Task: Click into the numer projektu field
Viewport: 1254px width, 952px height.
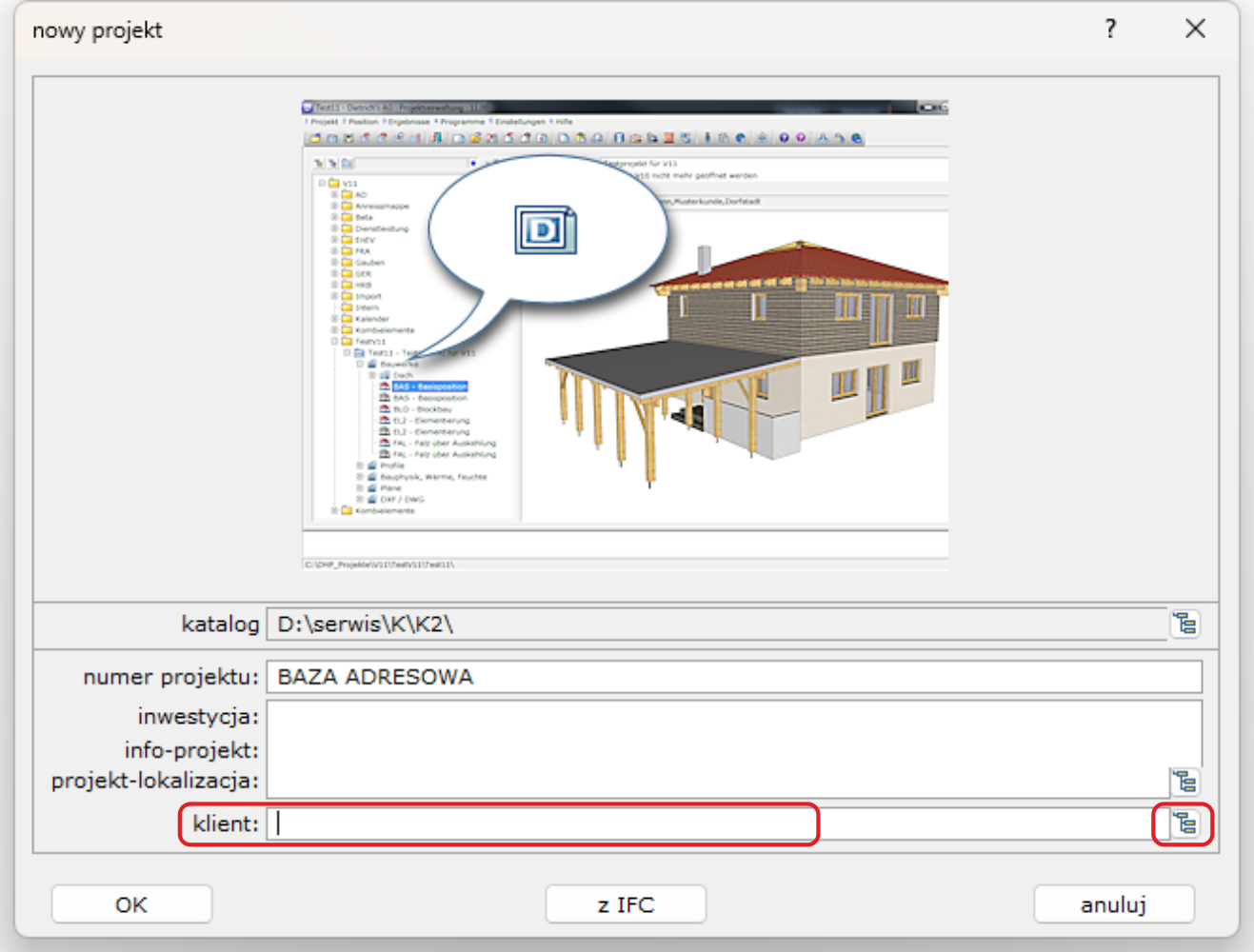Action: point(733,677)
